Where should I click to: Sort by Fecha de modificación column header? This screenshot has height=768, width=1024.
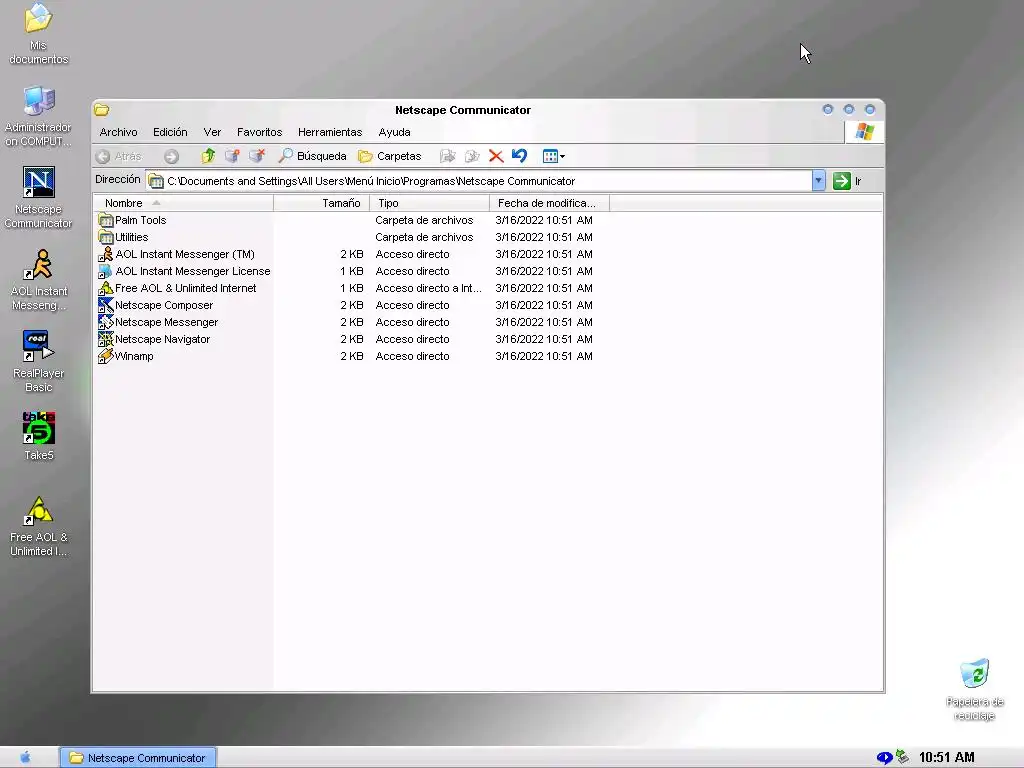coord(549,203)
